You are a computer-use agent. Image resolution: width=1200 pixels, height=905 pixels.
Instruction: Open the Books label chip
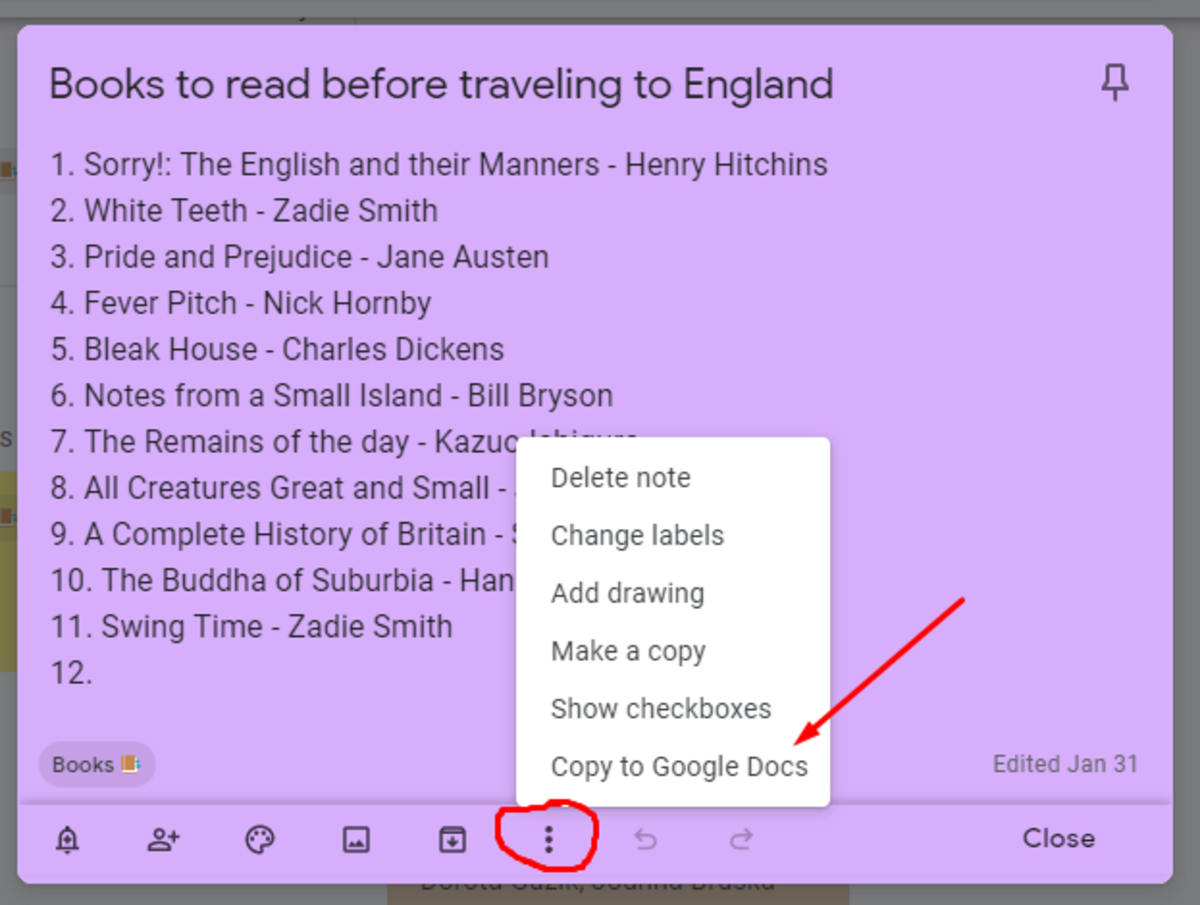coord(96,764)
